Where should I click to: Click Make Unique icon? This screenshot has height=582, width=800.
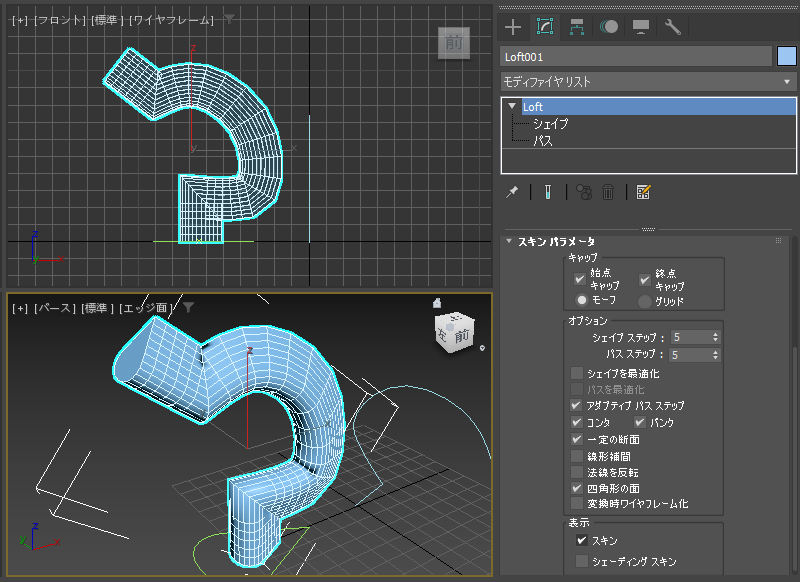point(584,192)
